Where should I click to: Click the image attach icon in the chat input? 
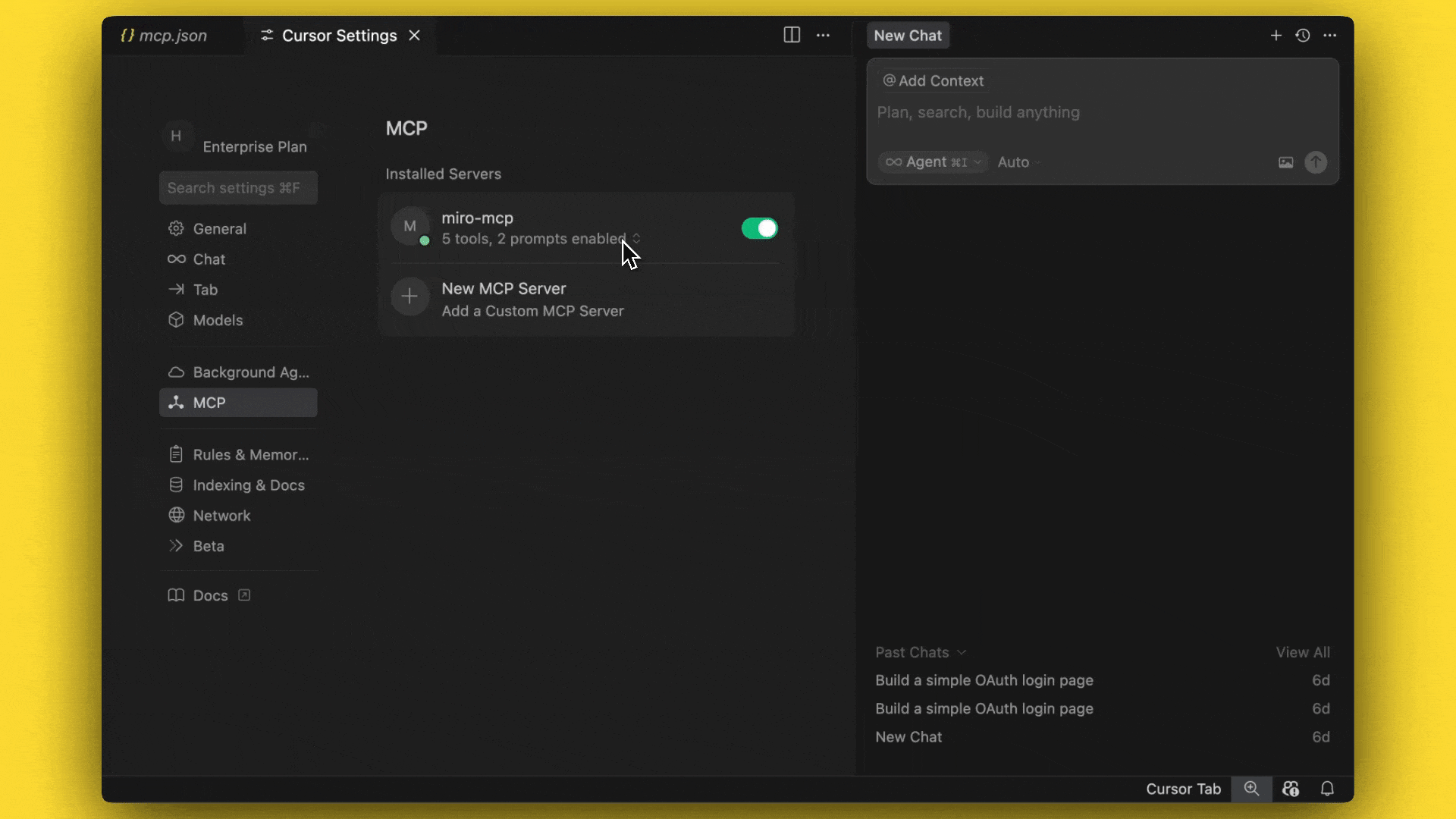(x=1285, y=162)
